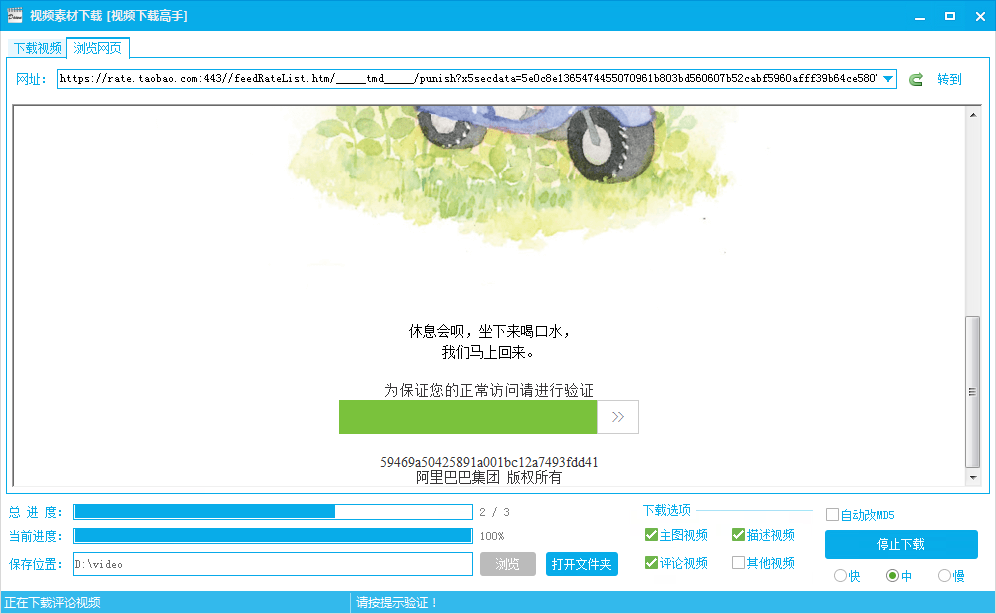Click the green refresh arrow icon beside 转到
Image resolution: width=996 pixels, height=614 pixels.
pos(915,79)
